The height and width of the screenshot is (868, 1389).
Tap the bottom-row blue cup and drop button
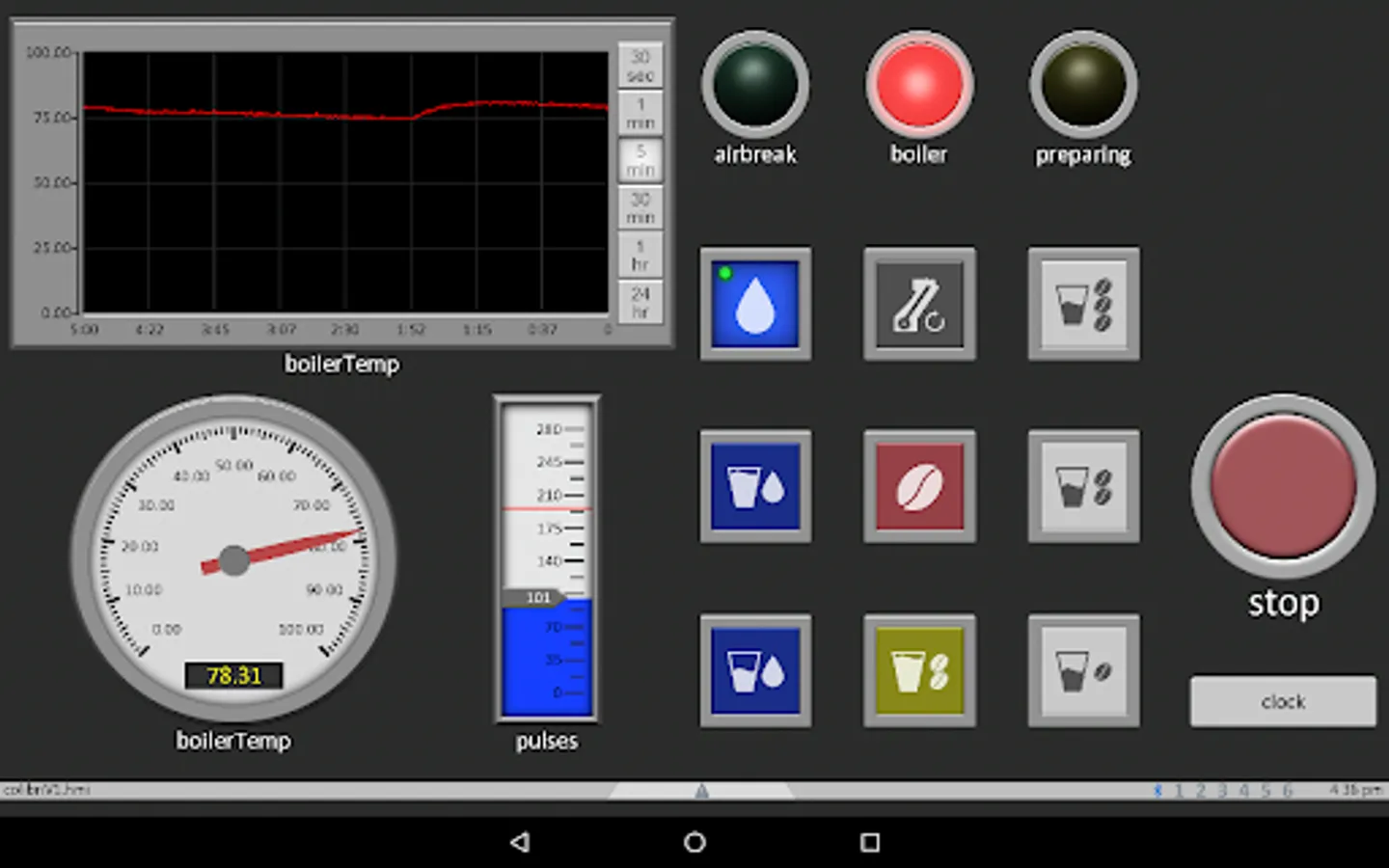tap(755, 670)
